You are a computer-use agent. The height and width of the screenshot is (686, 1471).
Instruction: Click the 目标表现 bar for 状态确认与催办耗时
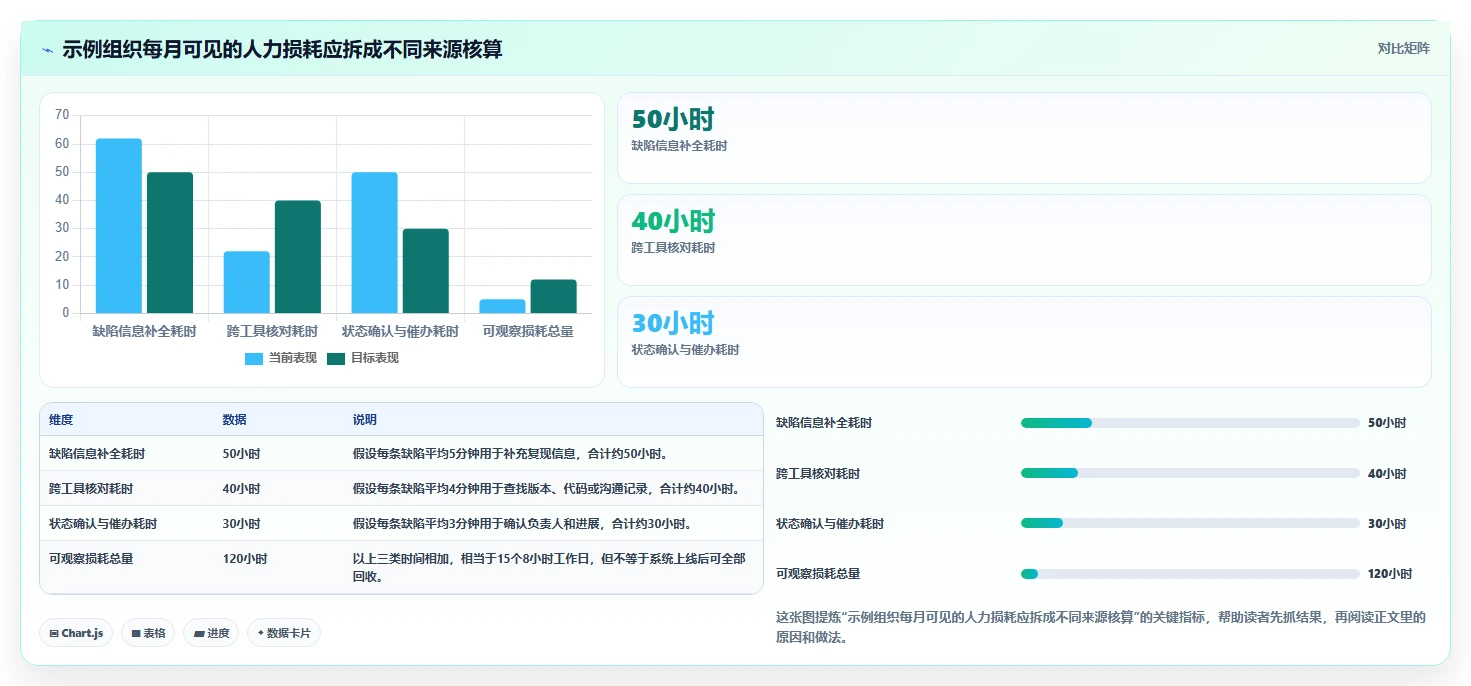(x=426, y=271)
